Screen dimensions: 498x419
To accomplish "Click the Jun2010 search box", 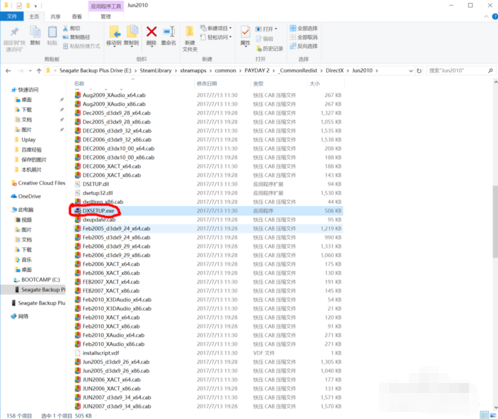I will coord(460,71).
